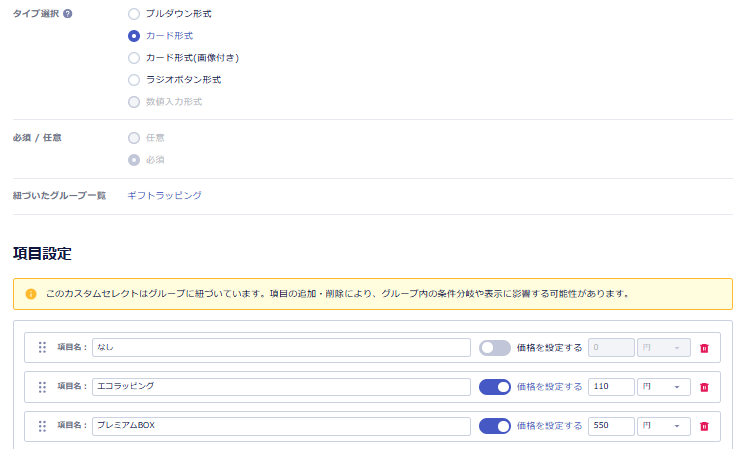Open the ギフトラッピング group link
The height and width of the screenshot is (449, 741).
pyautogui.click(x=164, y=195)
